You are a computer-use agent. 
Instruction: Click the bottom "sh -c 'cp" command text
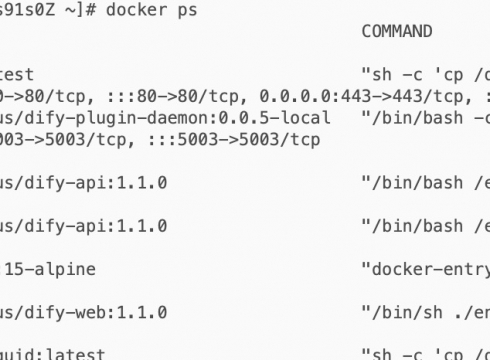point(426,354)
